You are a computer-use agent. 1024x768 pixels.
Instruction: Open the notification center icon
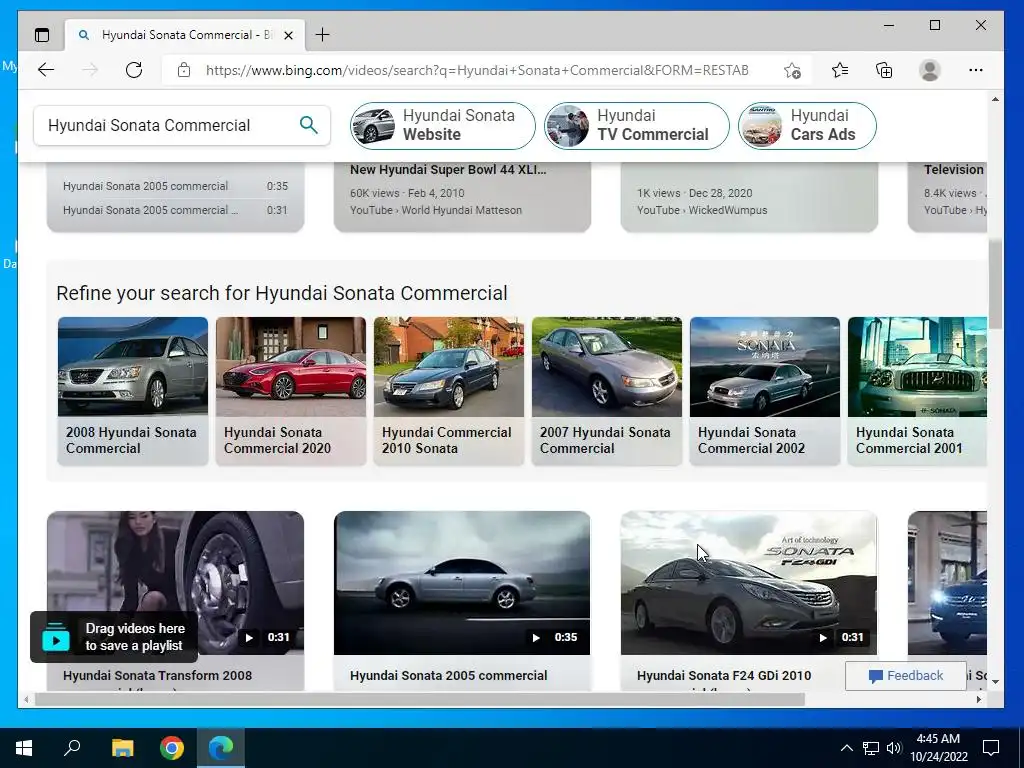pos(991,748)
